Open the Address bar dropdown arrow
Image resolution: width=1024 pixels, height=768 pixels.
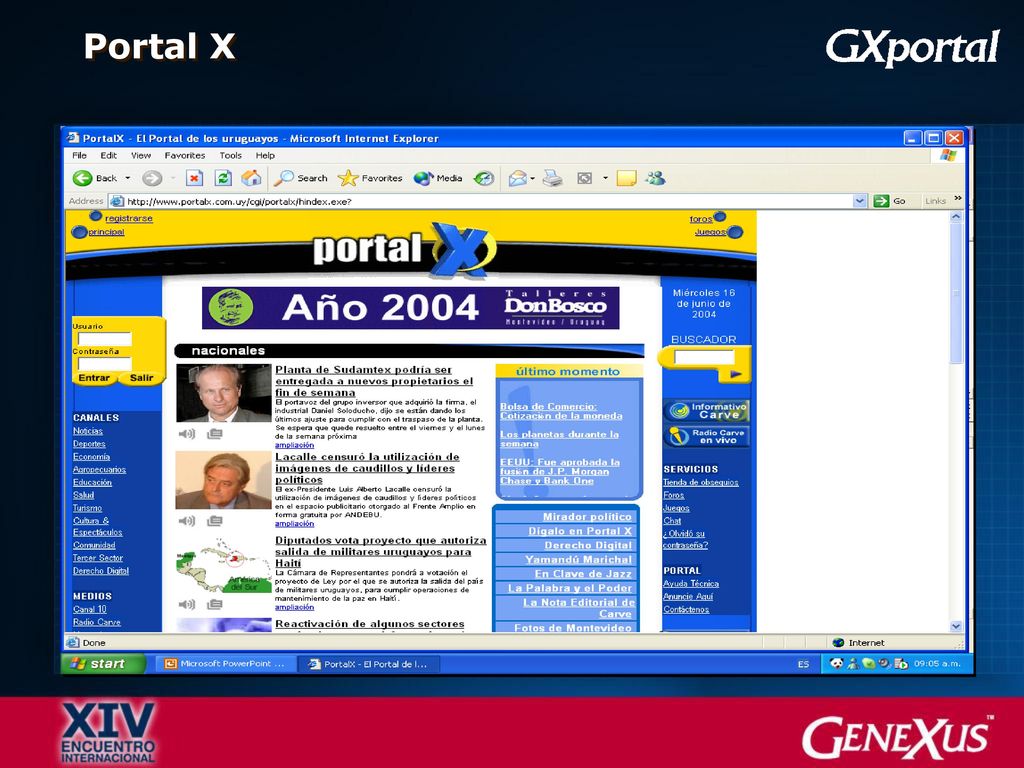click(859, 201)
